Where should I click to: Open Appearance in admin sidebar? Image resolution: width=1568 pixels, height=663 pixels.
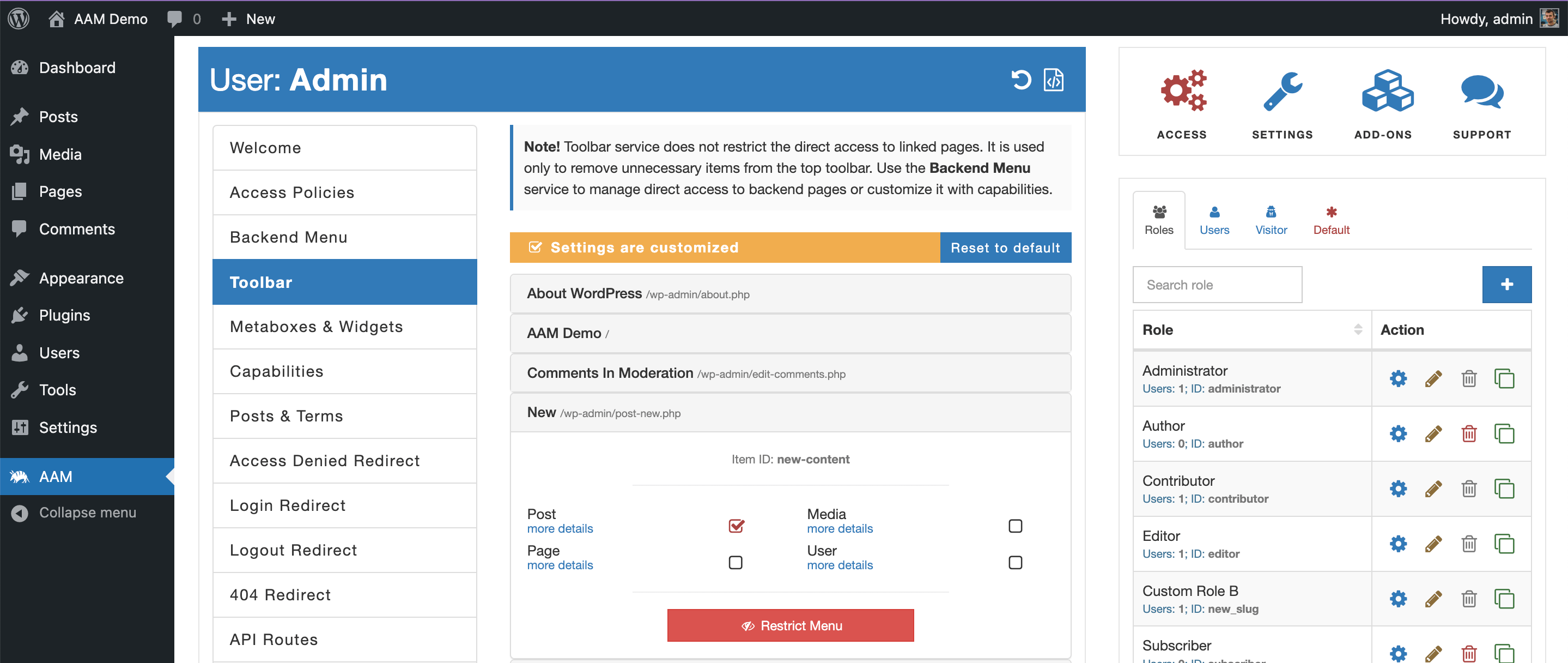point(87,278)
